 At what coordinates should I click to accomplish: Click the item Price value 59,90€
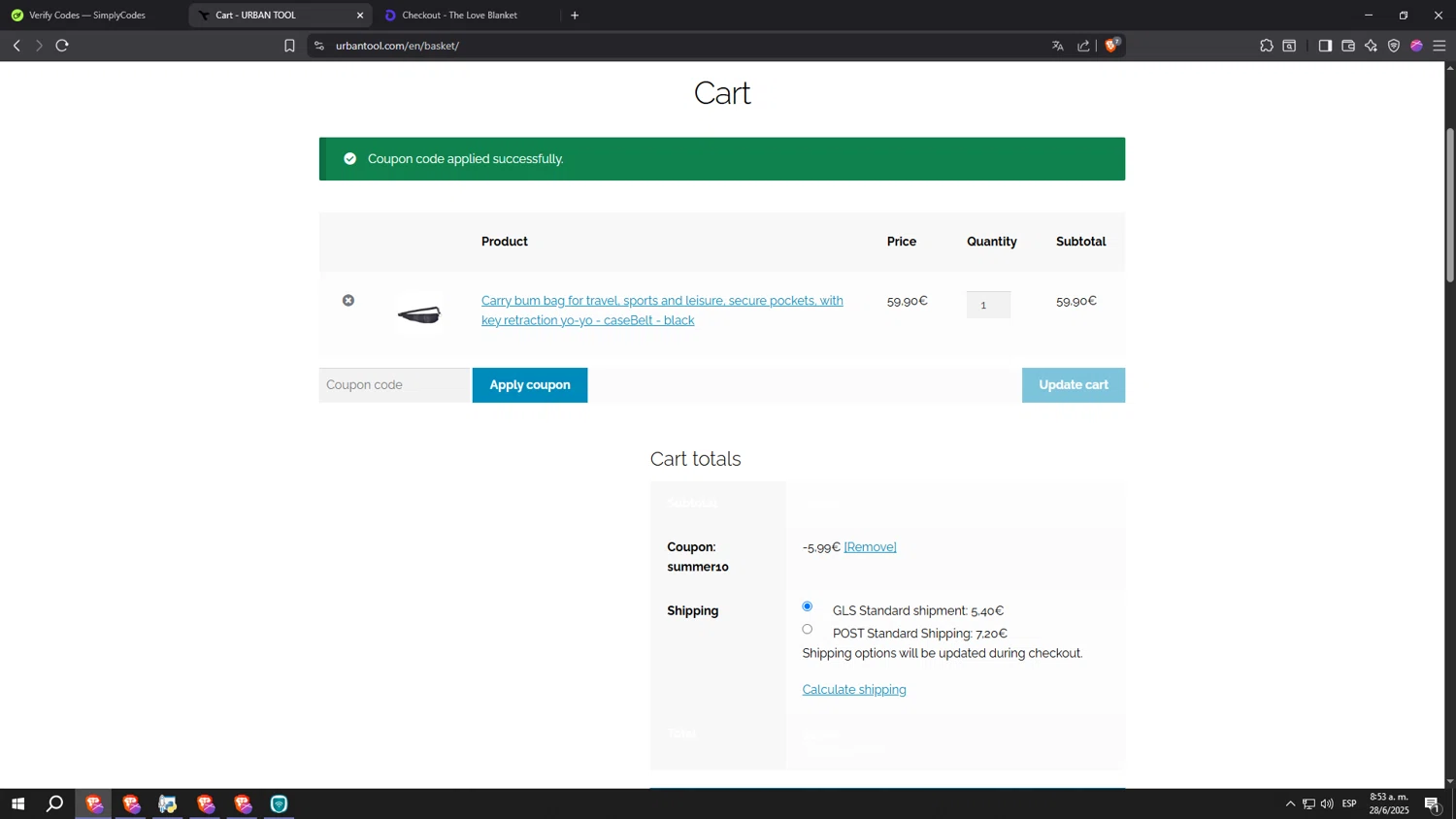click(908, 301)
